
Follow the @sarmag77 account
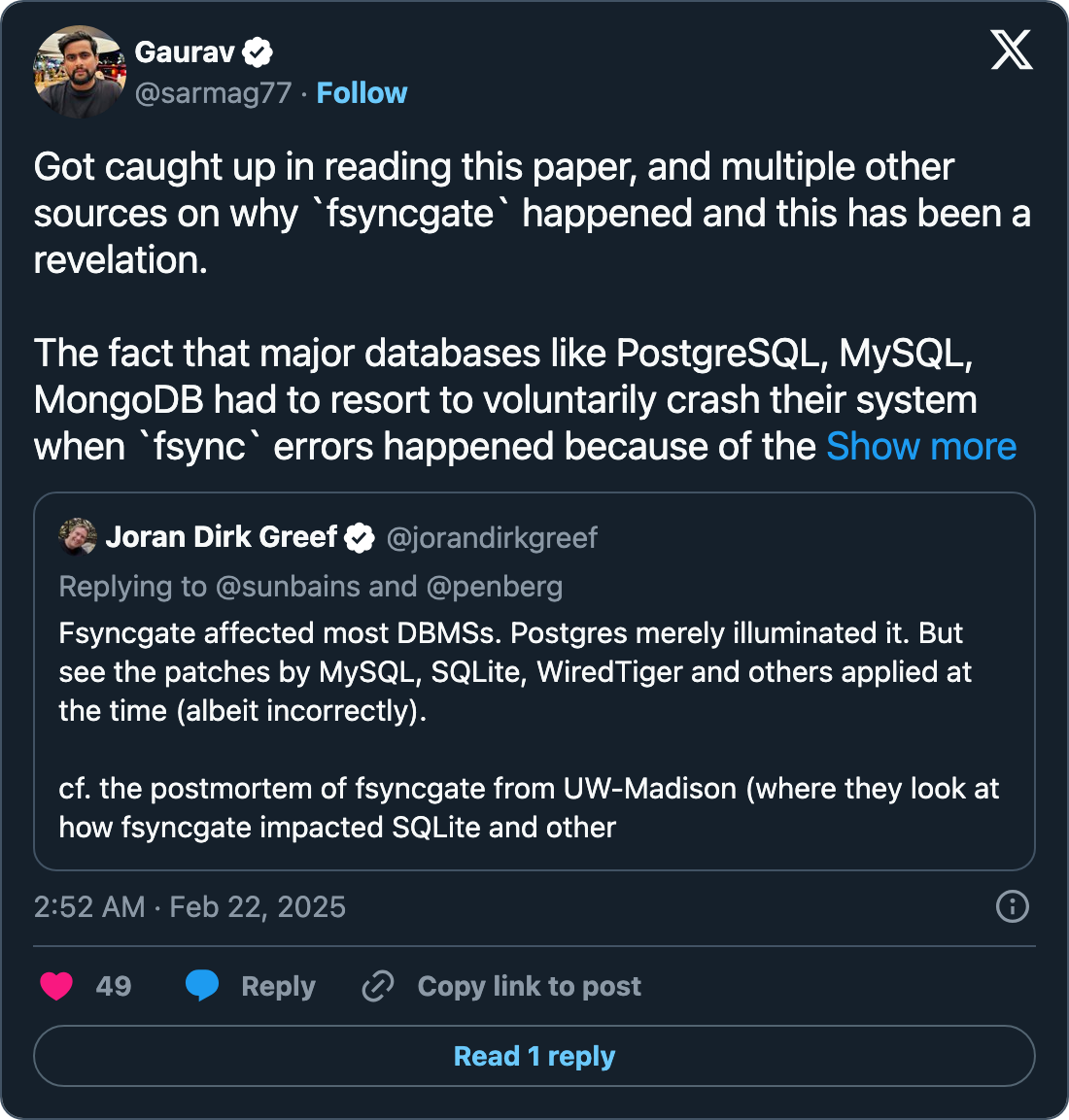[362, 93]
